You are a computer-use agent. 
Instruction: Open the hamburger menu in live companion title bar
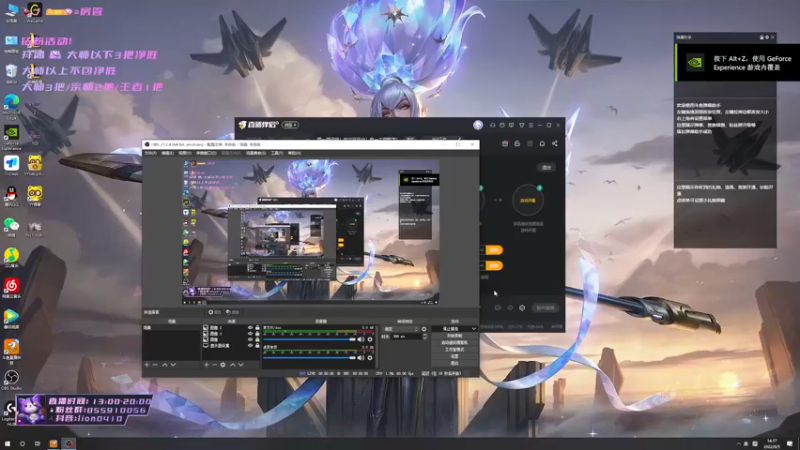tap(531, 125)
